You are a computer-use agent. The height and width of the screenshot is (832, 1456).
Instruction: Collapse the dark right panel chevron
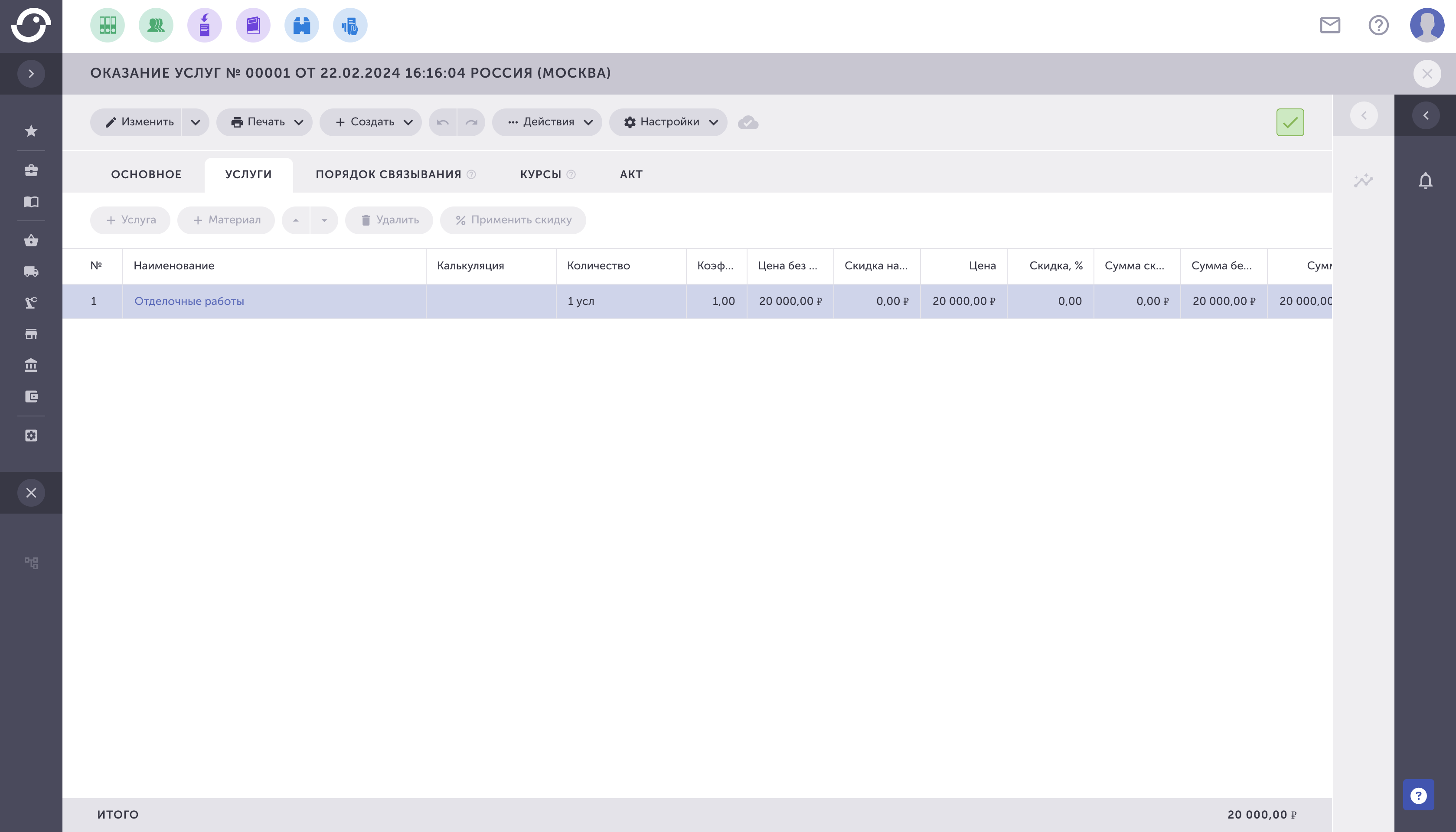pos(1426,115)
